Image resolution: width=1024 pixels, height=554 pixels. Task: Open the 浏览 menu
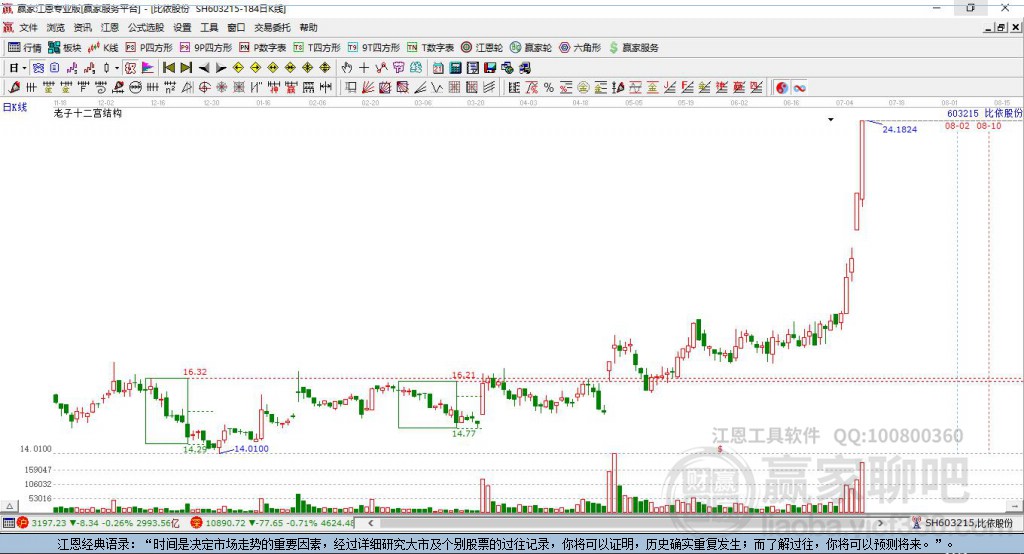pos(56,27)
